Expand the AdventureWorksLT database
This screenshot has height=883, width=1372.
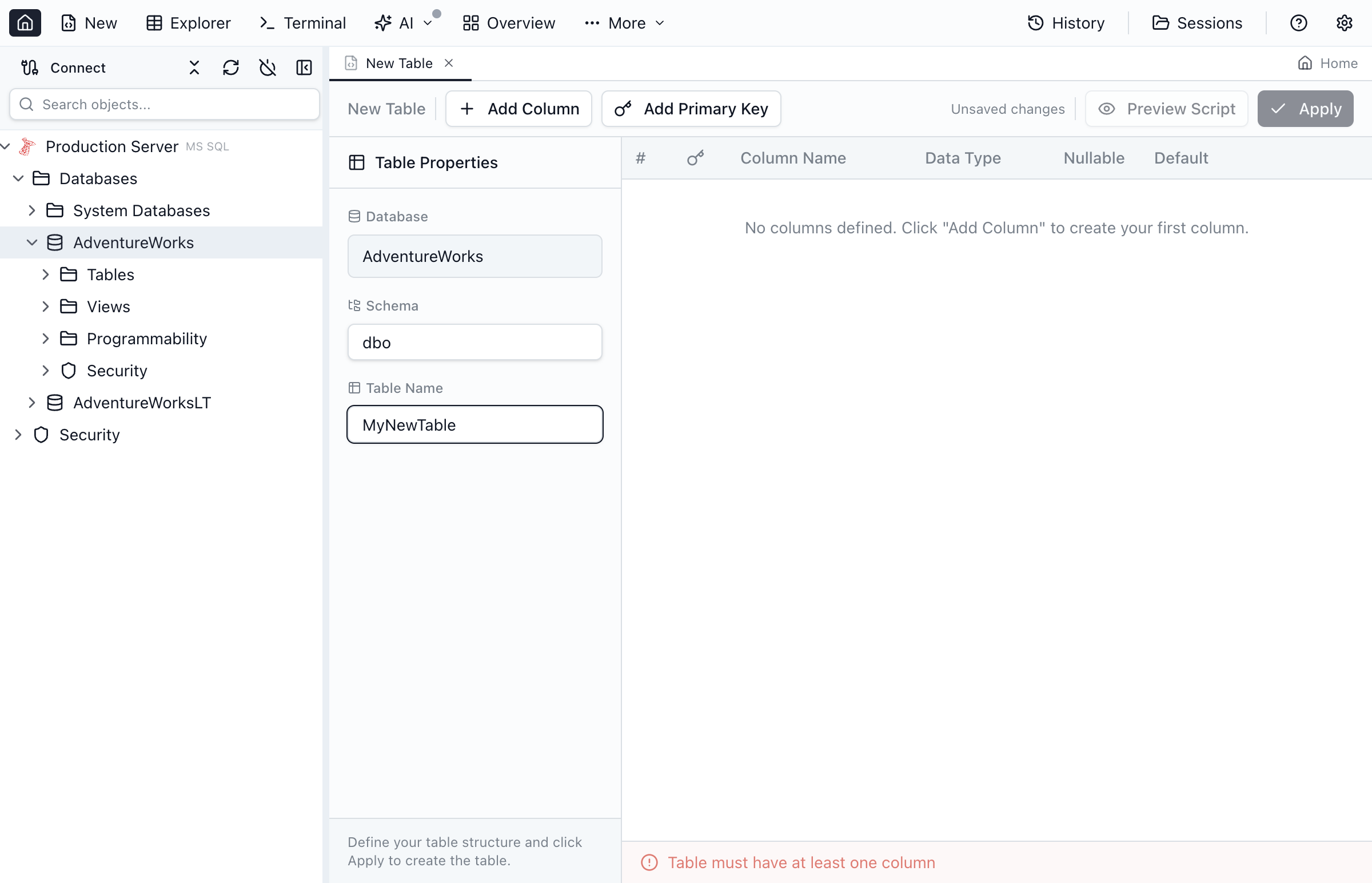pos(32,403)
